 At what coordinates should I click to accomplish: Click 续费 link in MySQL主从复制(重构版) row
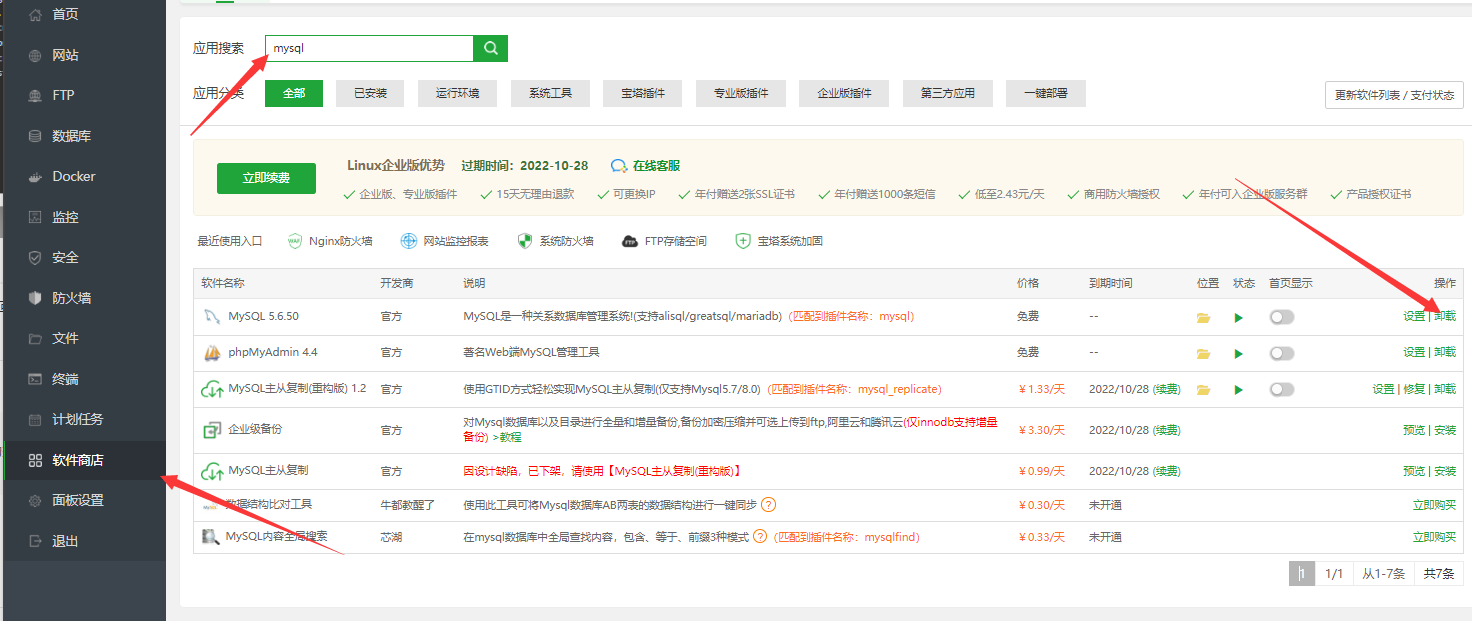(1166, 389)
